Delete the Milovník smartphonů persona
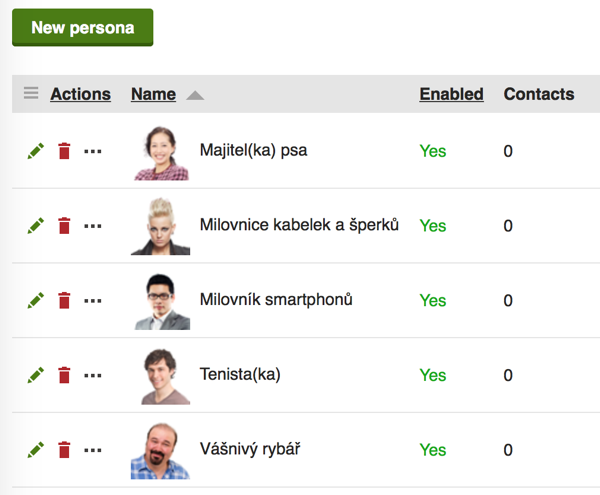This screenshot has width=600, height=495. (x=64, y=300)
